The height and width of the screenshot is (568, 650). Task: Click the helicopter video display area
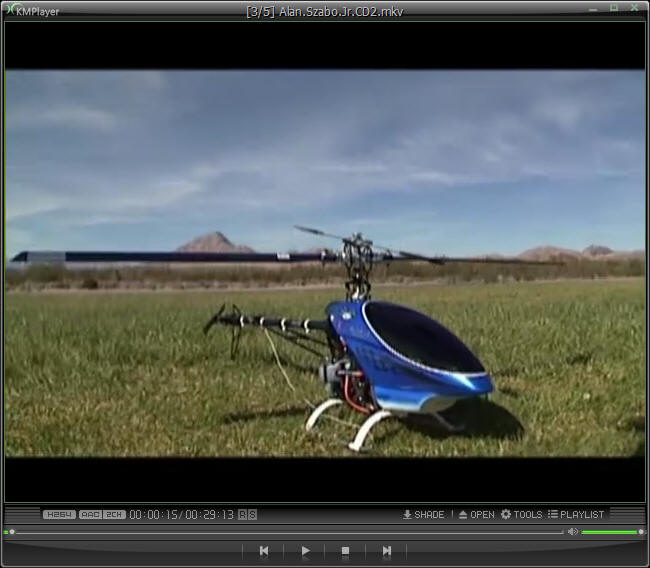[324, 262]
